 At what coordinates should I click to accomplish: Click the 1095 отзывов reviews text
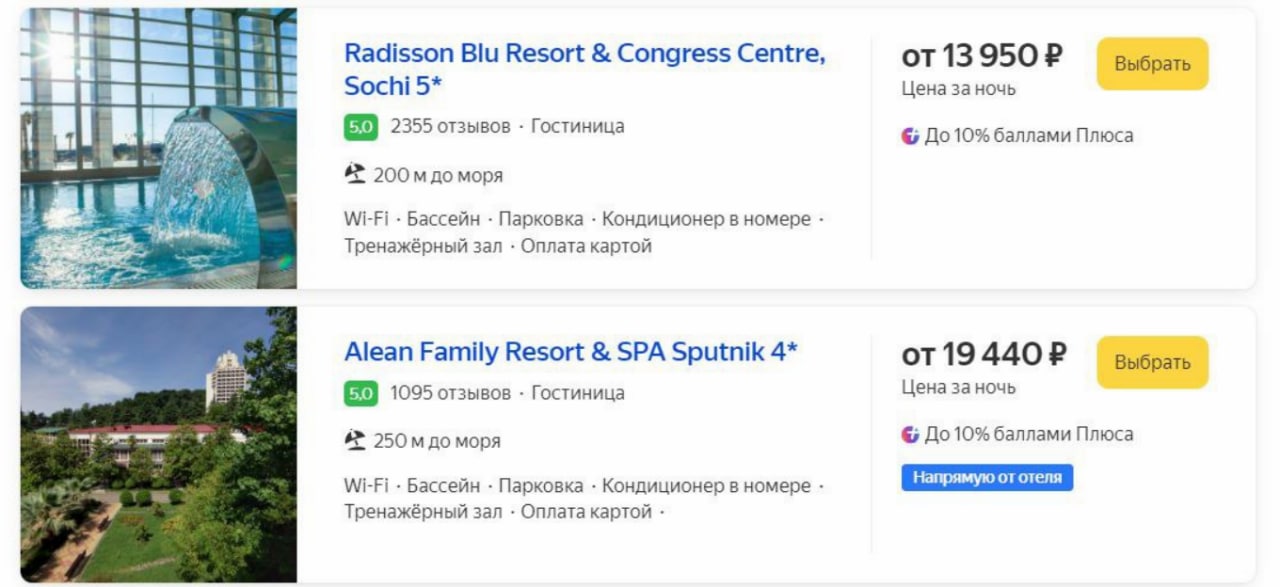(x=450, y=393)
